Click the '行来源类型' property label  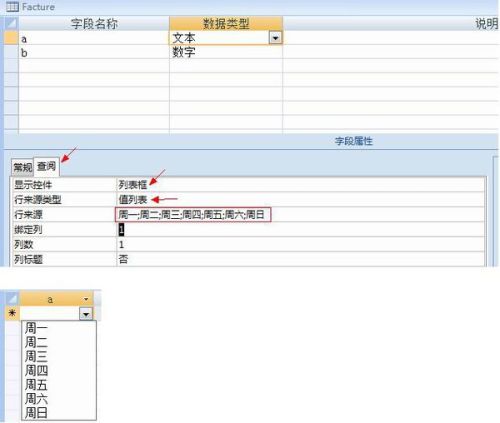38,200
